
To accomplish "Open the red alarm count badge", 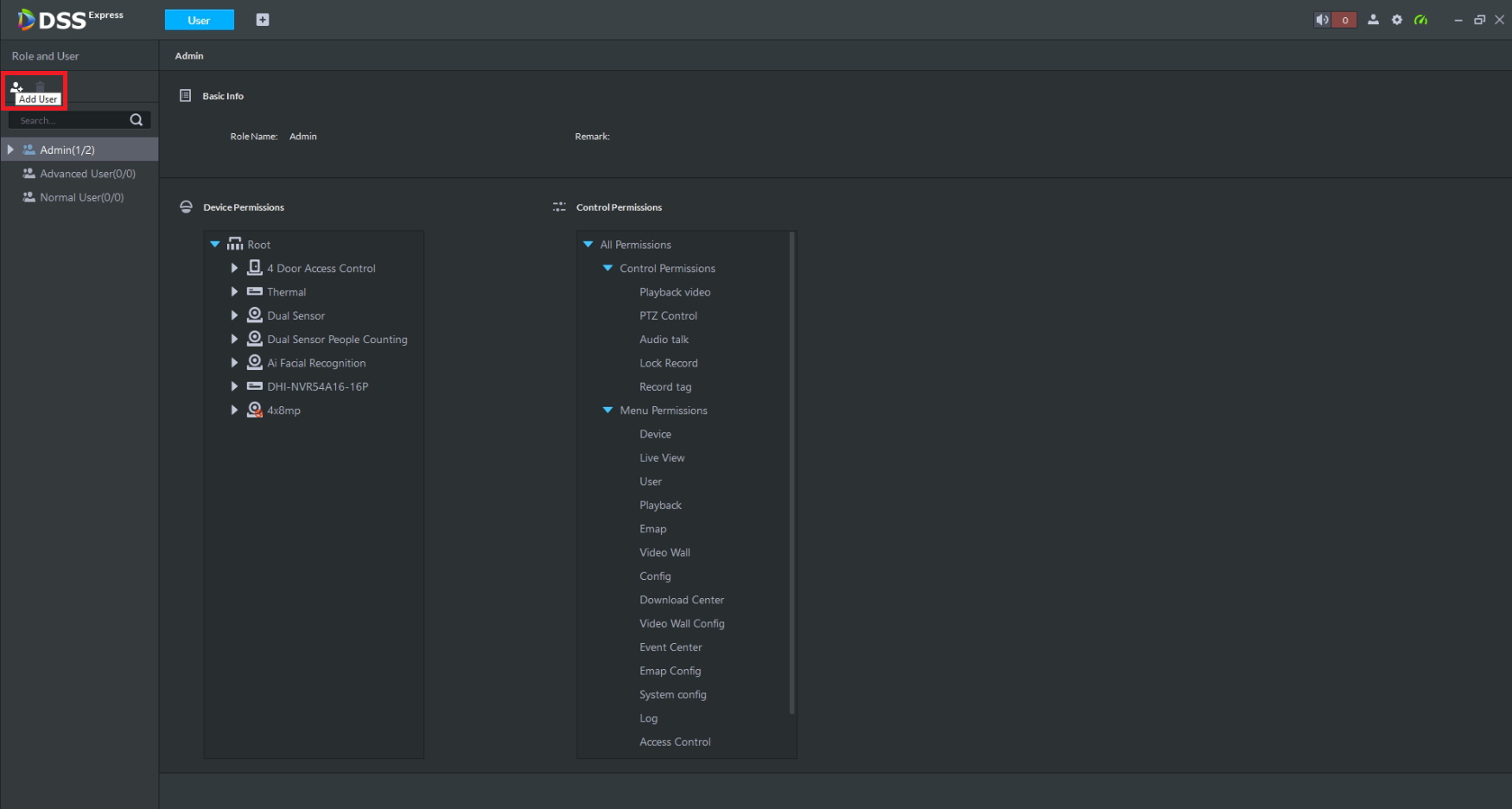I will (1344, 20).
